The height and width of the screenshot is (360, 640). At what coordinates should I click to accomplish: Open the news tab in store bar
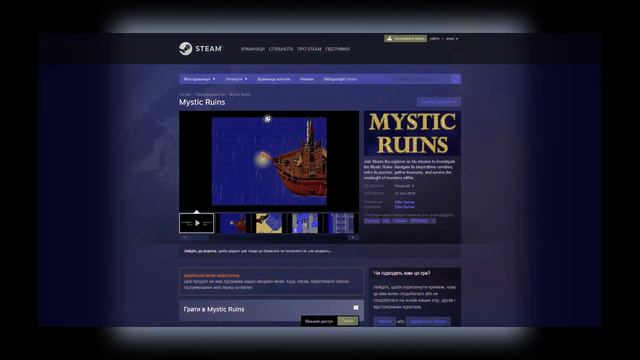point(307,79)
